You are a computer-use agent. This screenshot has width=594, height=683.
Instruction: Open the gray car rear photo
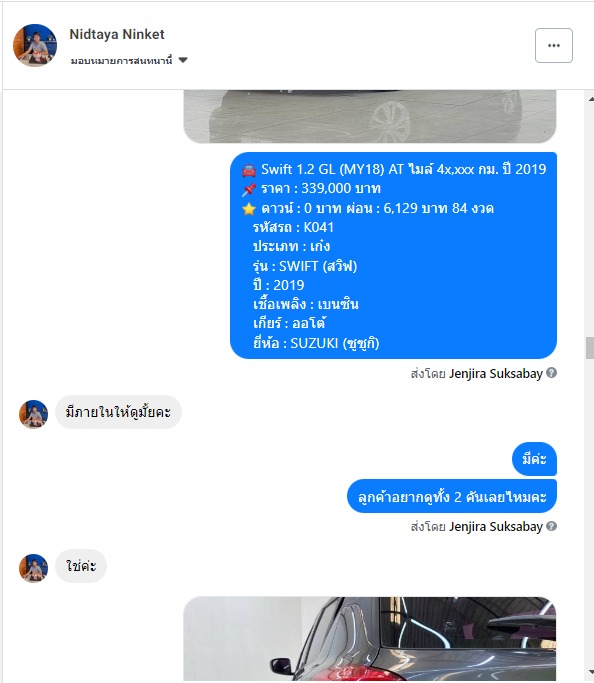(x=370, y=638)
